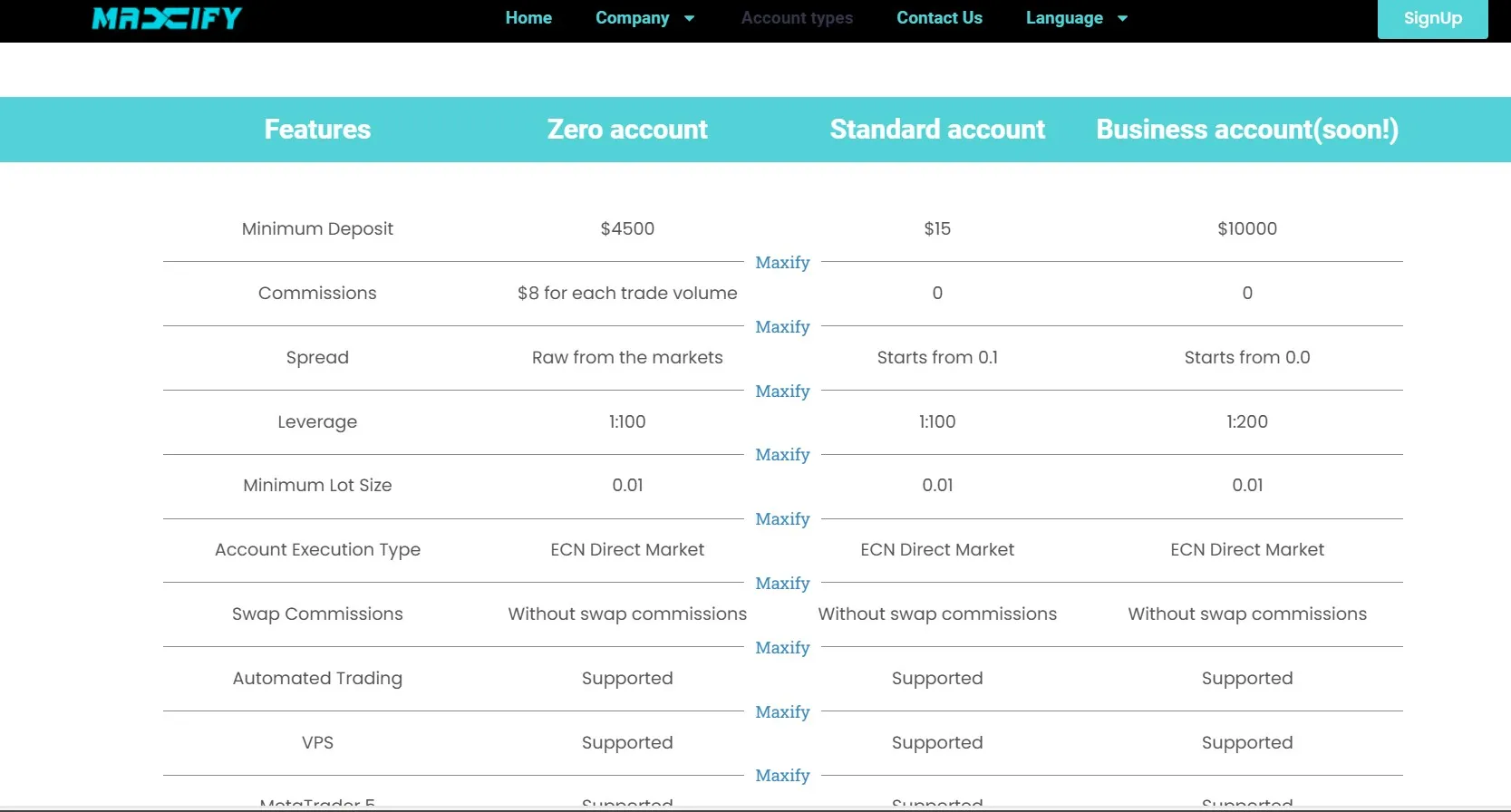Click the Maxify link below Minimum Deposit
The width and height of the screenshot is (1511, 812).
[782, 263]
